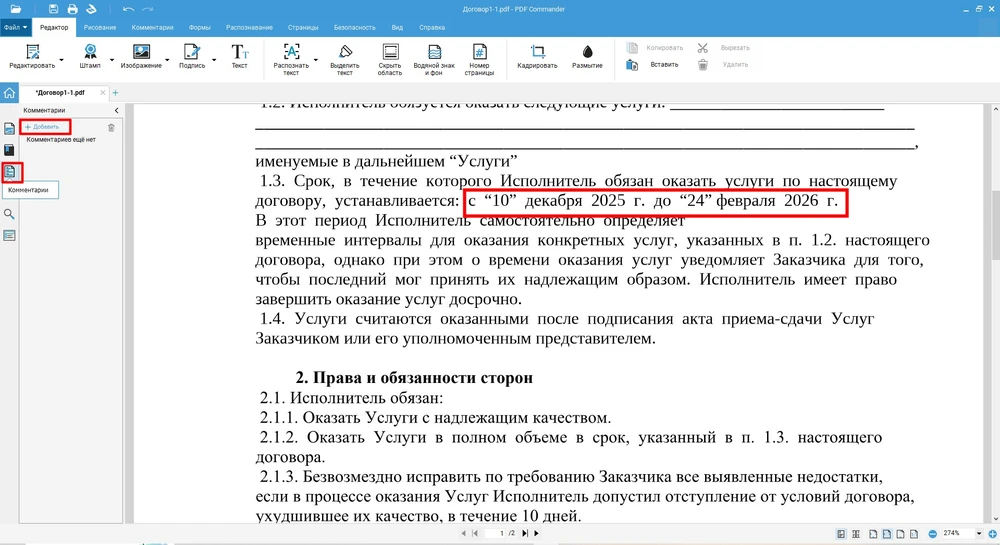Click the Текст tool icon

point(240,56)
